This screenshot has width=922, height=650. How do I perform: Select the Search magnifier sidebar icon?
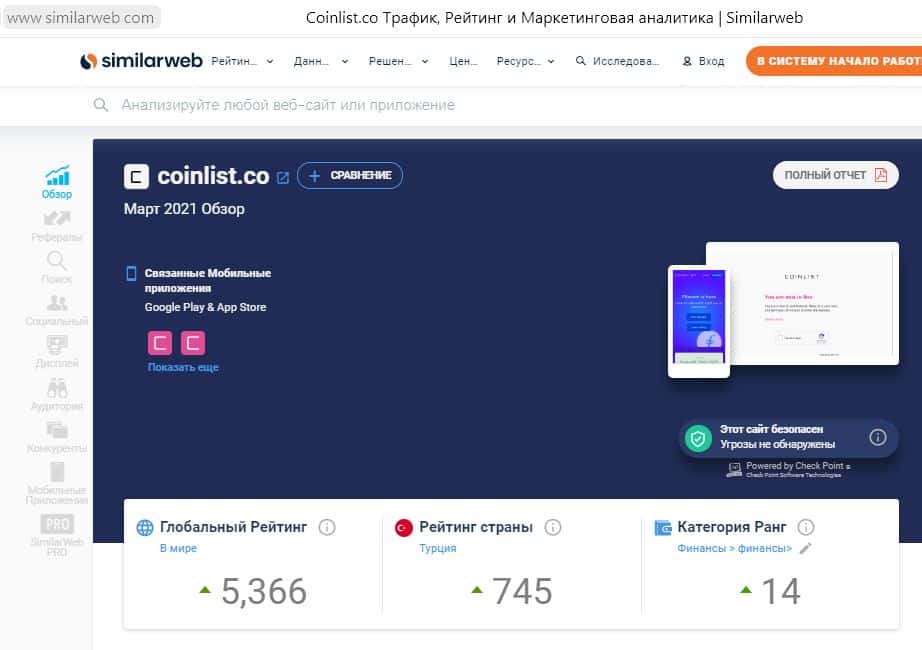pos(57,261)
